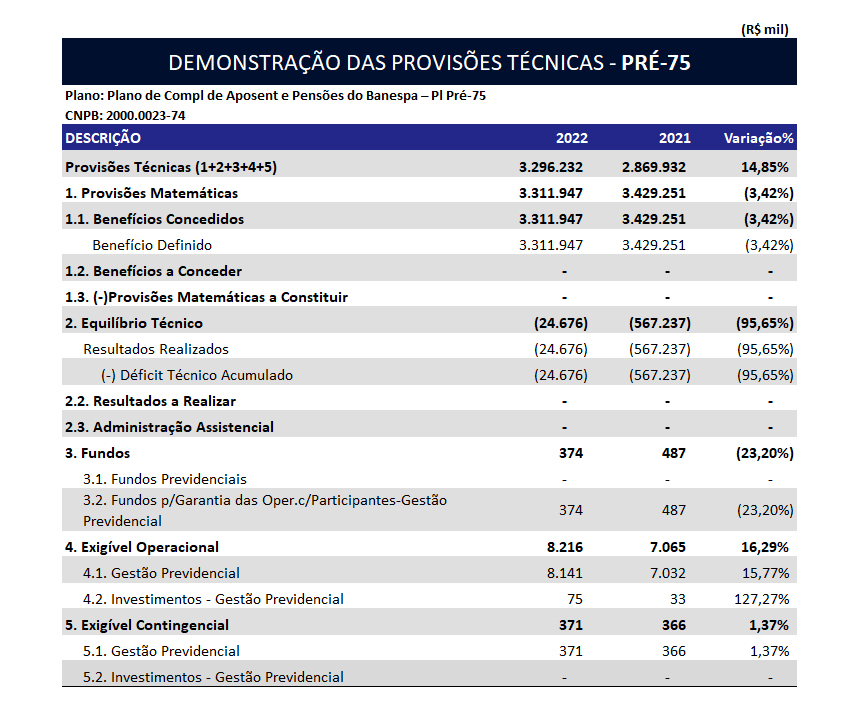Select the '5. Exigível Contingencial' row label

(147, 625)
